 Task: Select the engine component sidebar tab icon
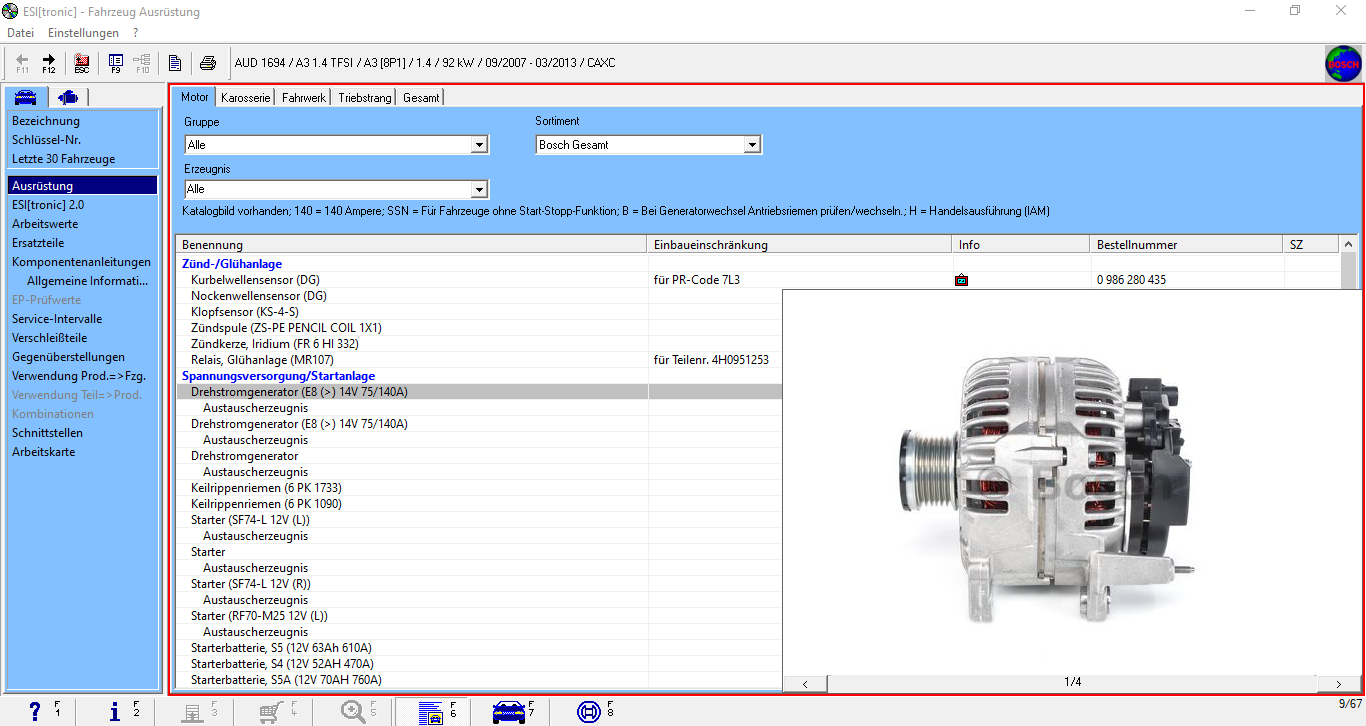coord(68,97)
